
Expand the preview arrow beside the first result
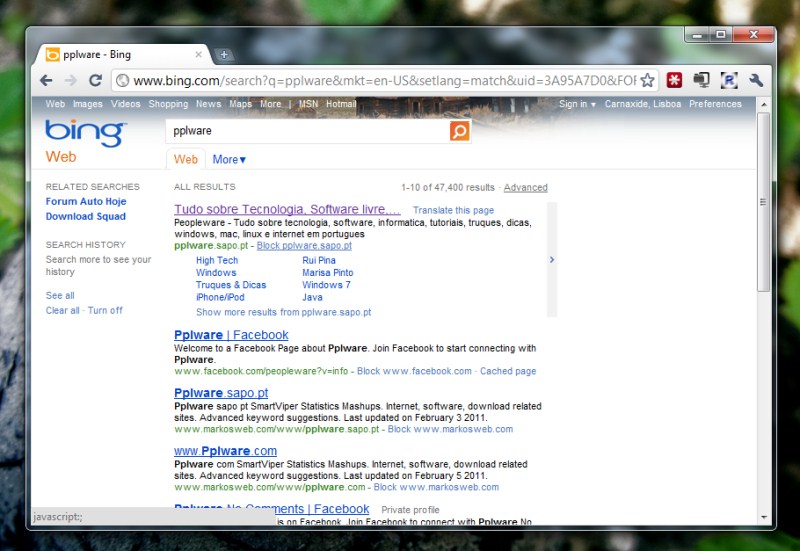point(552,260)
